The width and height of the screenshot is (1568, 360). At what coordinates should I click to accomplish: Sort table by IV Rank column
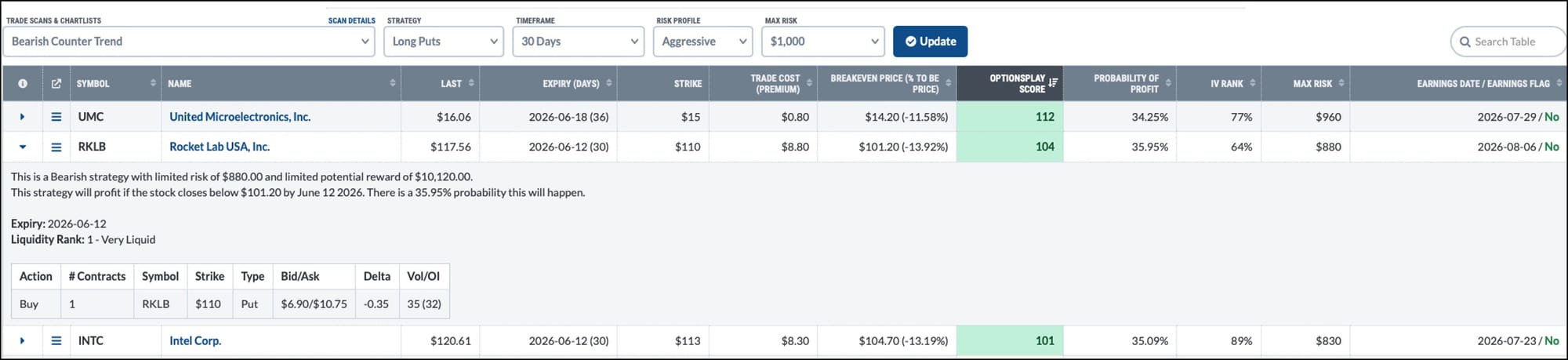[1252, 83]
